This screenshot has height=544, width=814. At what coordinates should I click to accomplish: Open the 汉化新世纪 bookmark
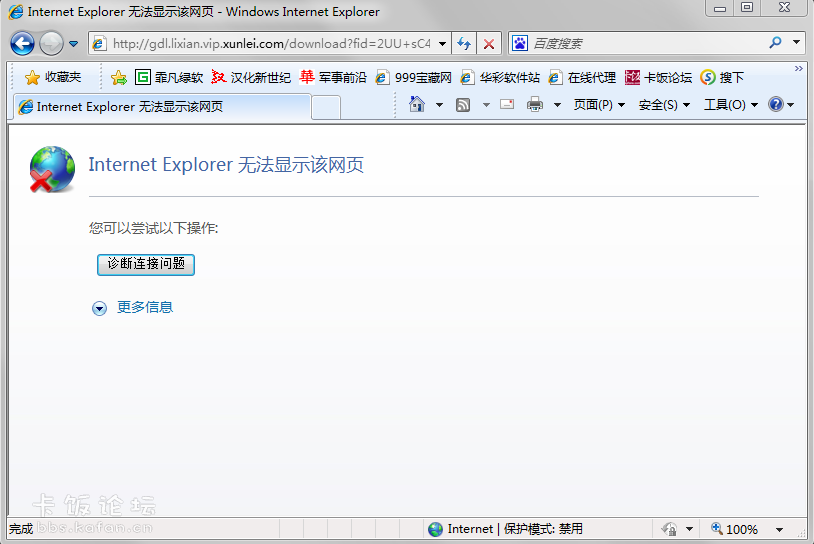click(x=251, y=77)
